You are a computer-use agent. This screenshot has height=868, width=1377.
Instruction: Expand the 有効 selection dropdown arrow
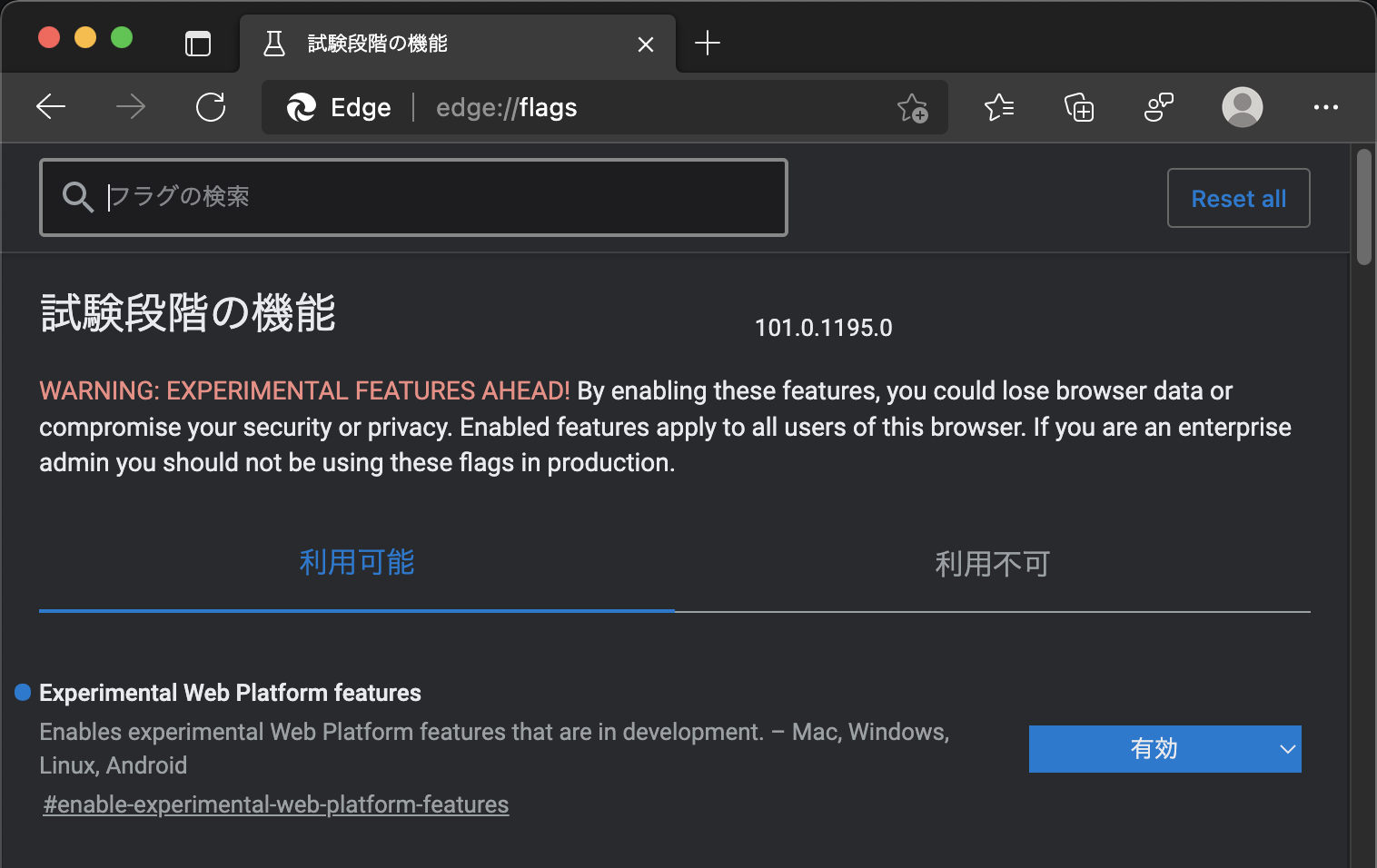click(1287, 749)
